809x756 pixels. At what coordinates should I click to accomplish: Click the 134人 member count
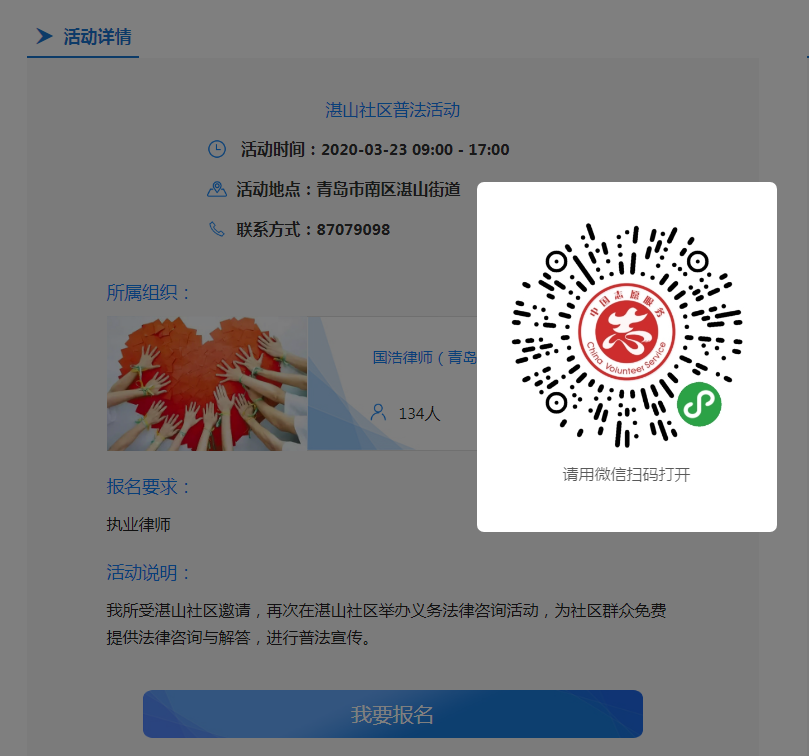tap(419, 413)
